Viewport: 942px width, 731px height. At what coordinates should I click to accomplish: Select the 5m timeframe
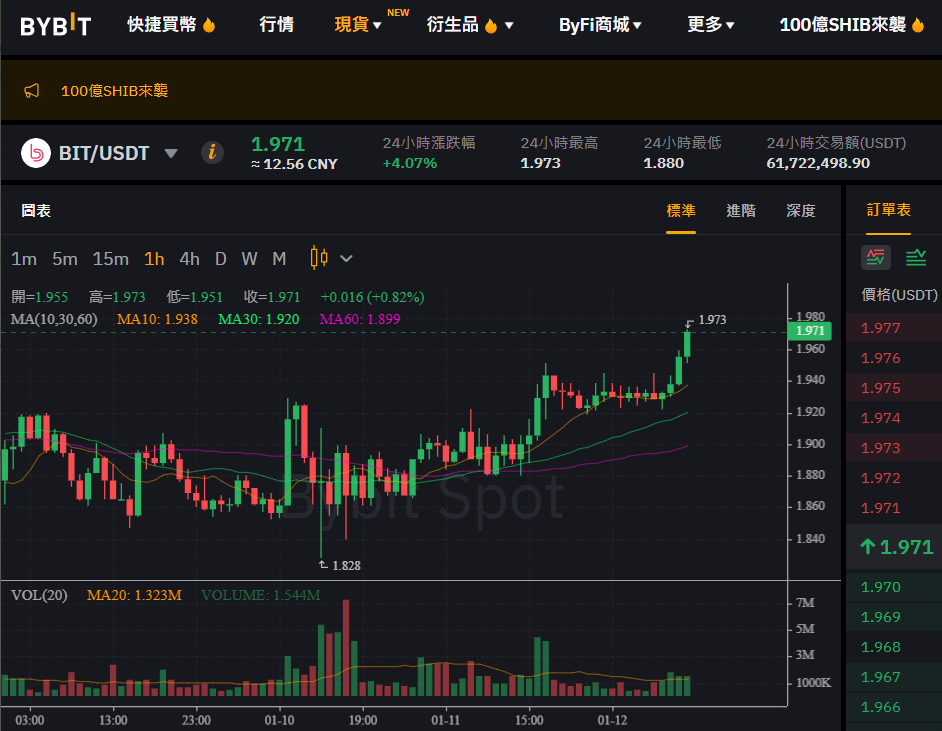(65, 259)
